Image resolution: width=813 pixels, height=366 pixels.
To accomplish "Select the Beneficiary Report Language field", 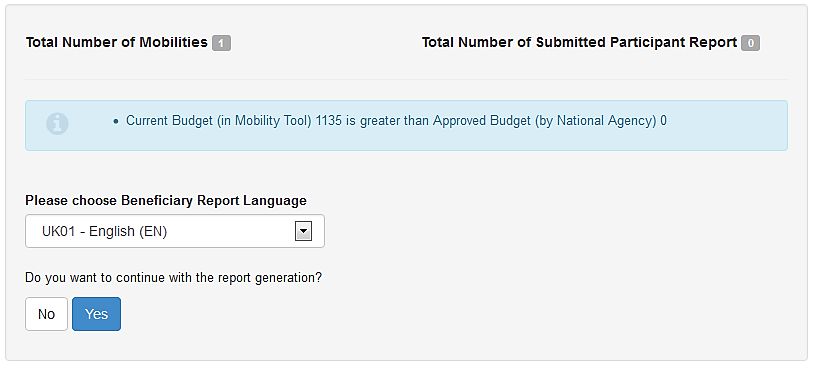I will coord(175,231).
